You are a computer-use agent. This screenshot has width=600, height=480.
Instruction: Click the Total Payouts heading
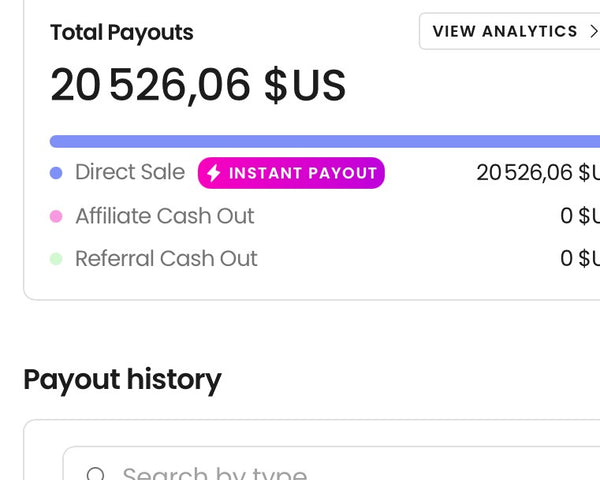coord(122,32)
